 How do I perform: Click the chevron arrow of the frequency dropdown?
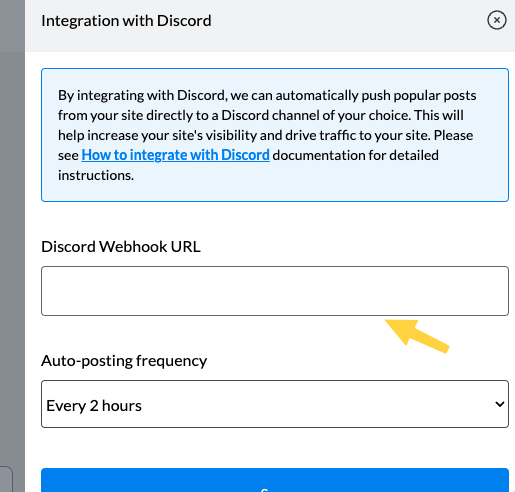(x=499, y=404)
